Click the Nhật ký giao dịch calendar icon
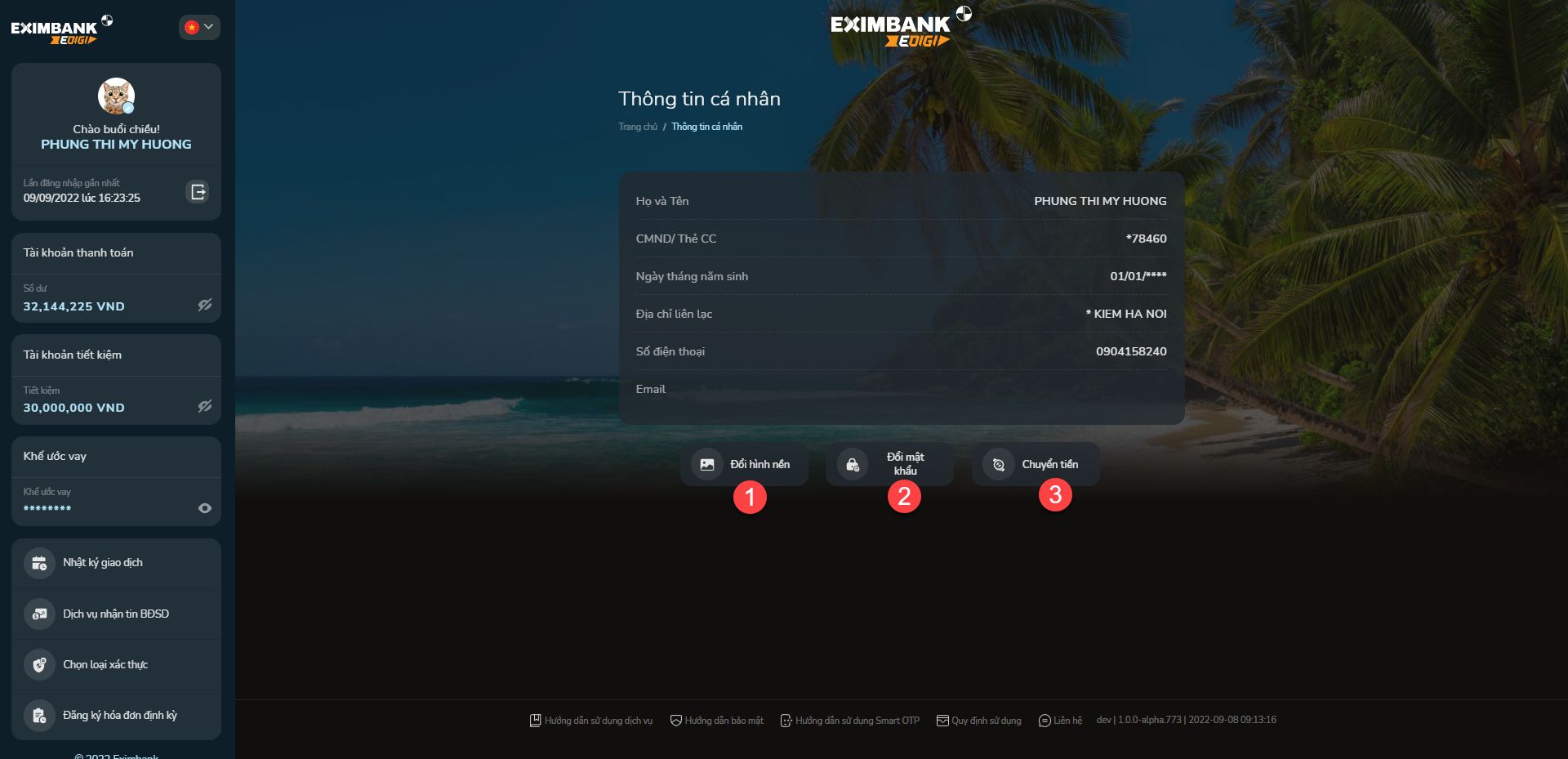The height and width of the screenshot is (759, 1568). 39,563
